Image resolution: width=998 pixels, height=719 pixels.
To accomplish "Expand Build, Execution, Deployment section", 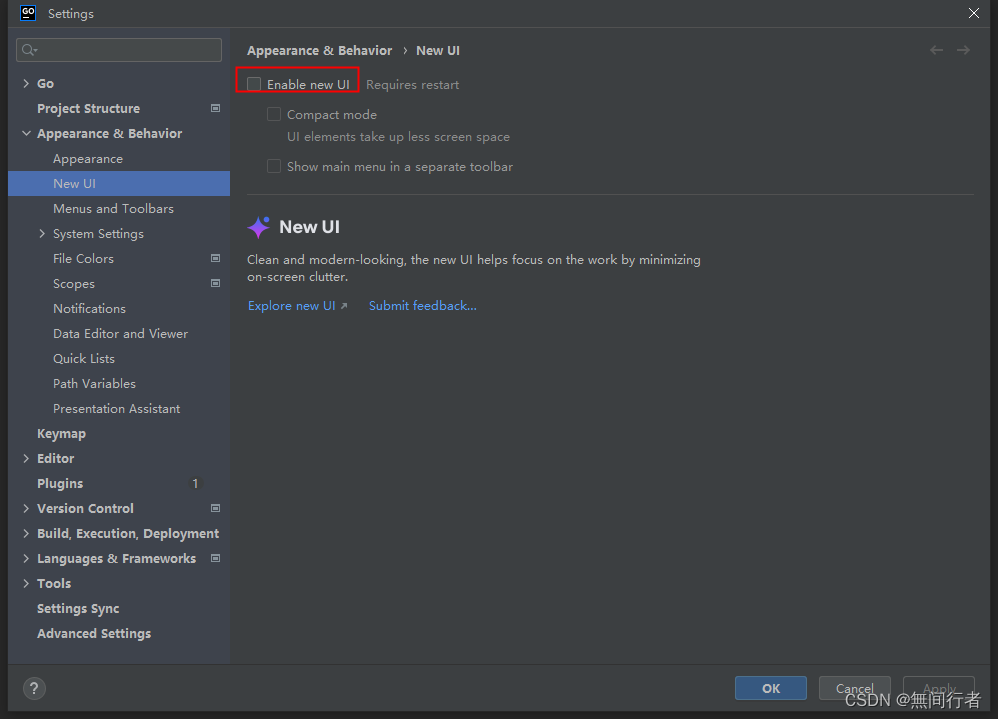I will click(x=26, y=533).
